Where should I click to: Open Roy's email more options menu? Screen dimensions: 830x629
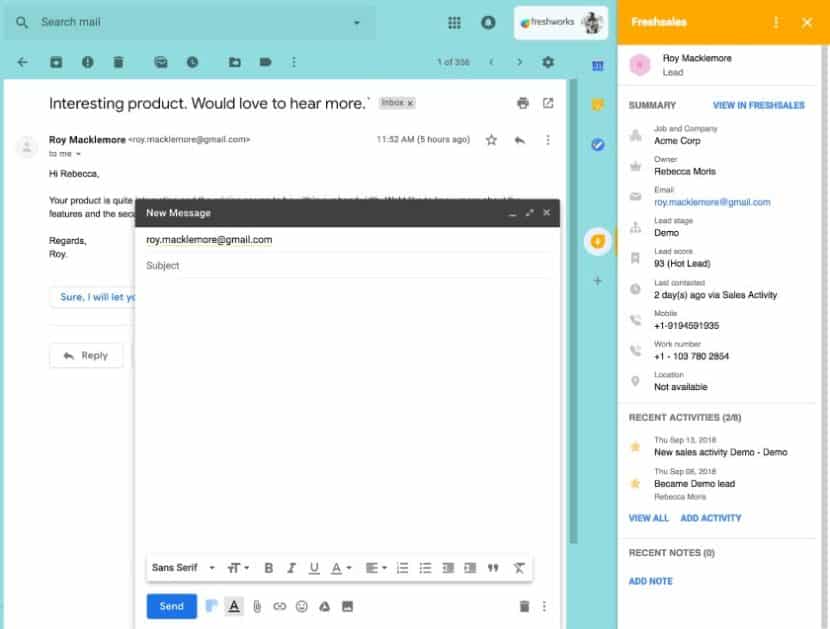tap(547, 140)
